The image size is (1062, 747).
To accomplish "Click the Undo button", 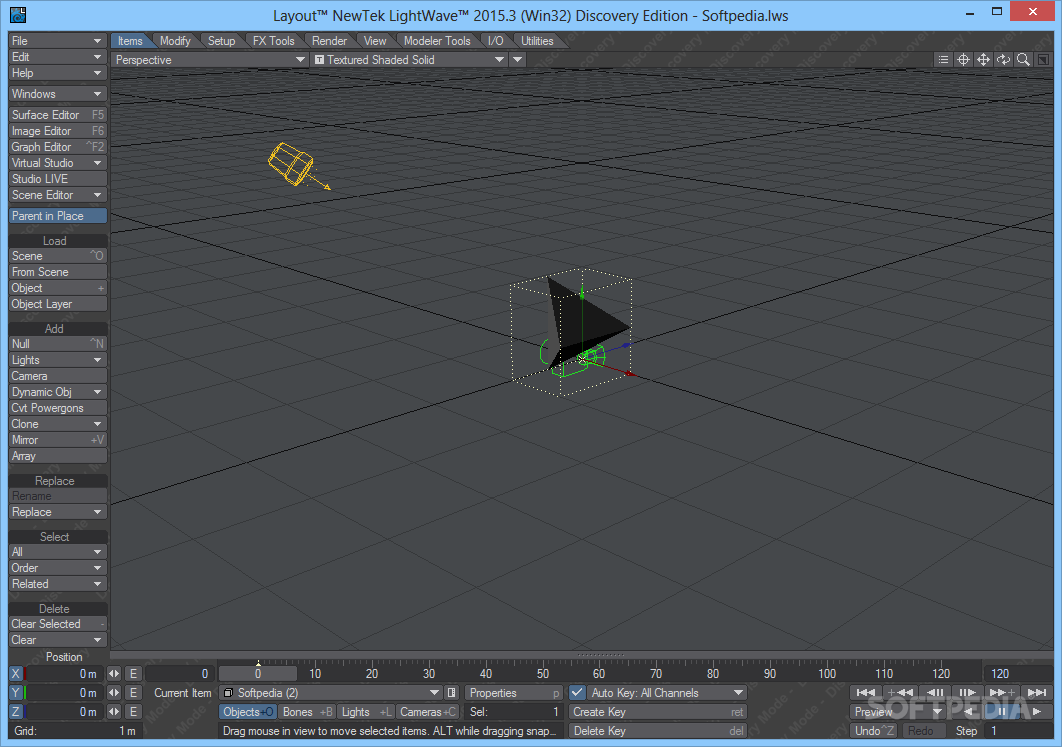I will pyautogui.click(x=874, y=731).
